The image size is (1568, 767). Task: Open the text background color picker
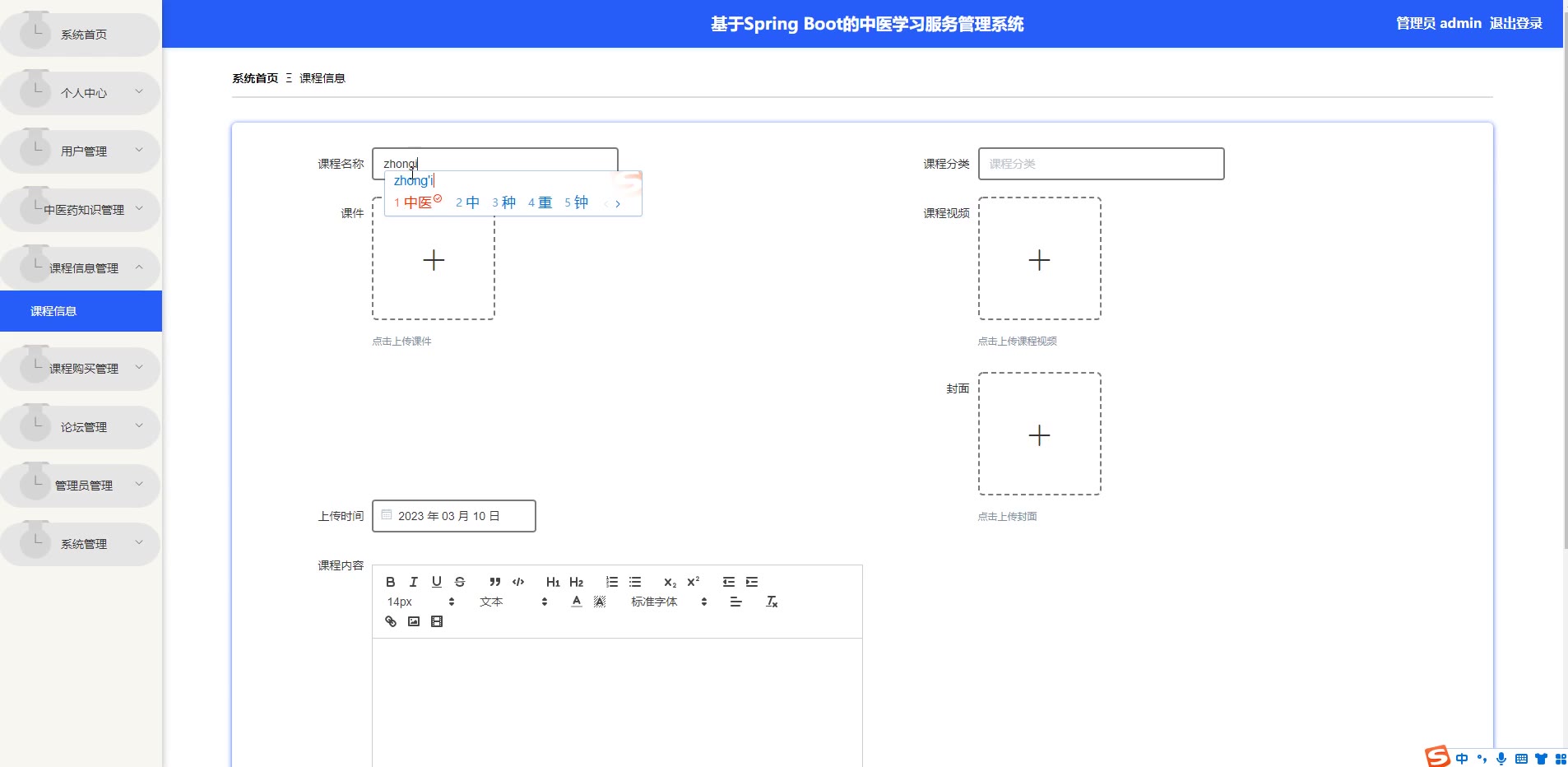click(x=600, y=602)
